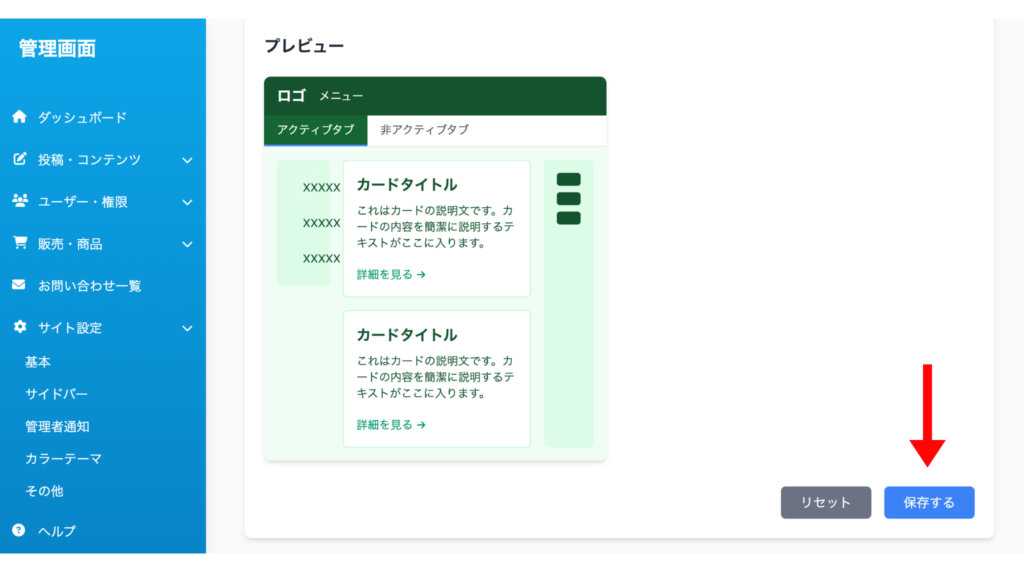The width and height of the screenshot is (1024, 572).
Task: Click the ユーザー・権限 users icon
Action: point(19,201)
